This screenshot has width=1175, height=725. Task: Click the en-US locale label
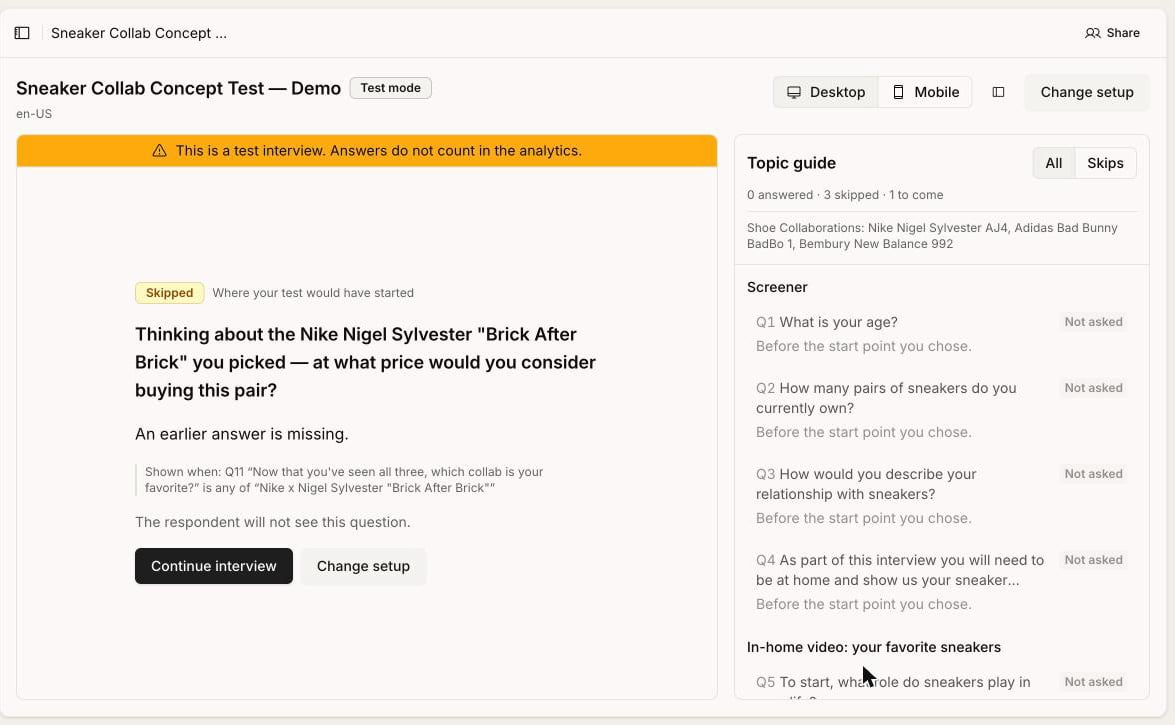coord(34,114)
